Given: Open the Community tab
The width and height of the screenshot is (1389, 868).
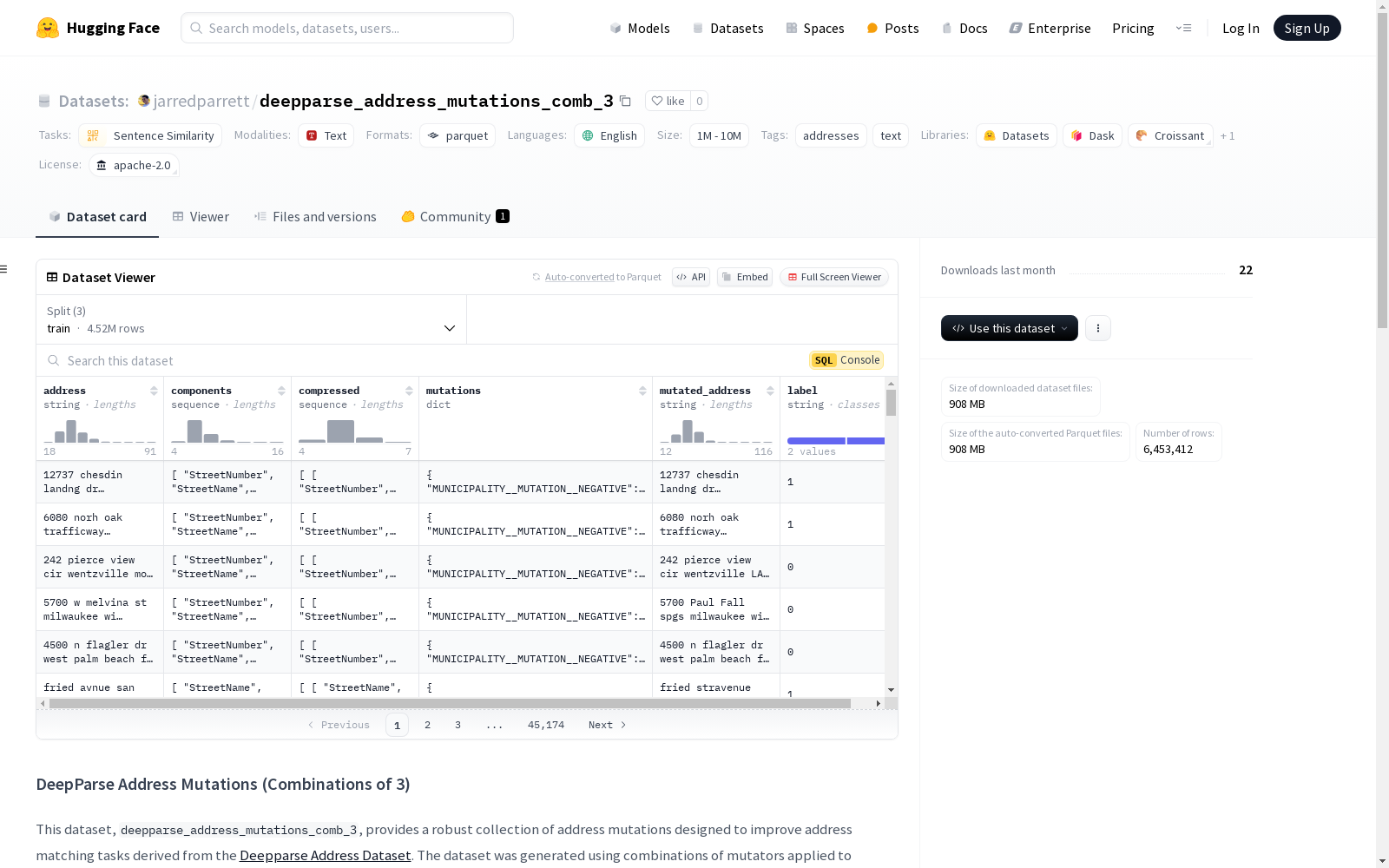Looking at the screenshot, I should [x=455, y=217].
